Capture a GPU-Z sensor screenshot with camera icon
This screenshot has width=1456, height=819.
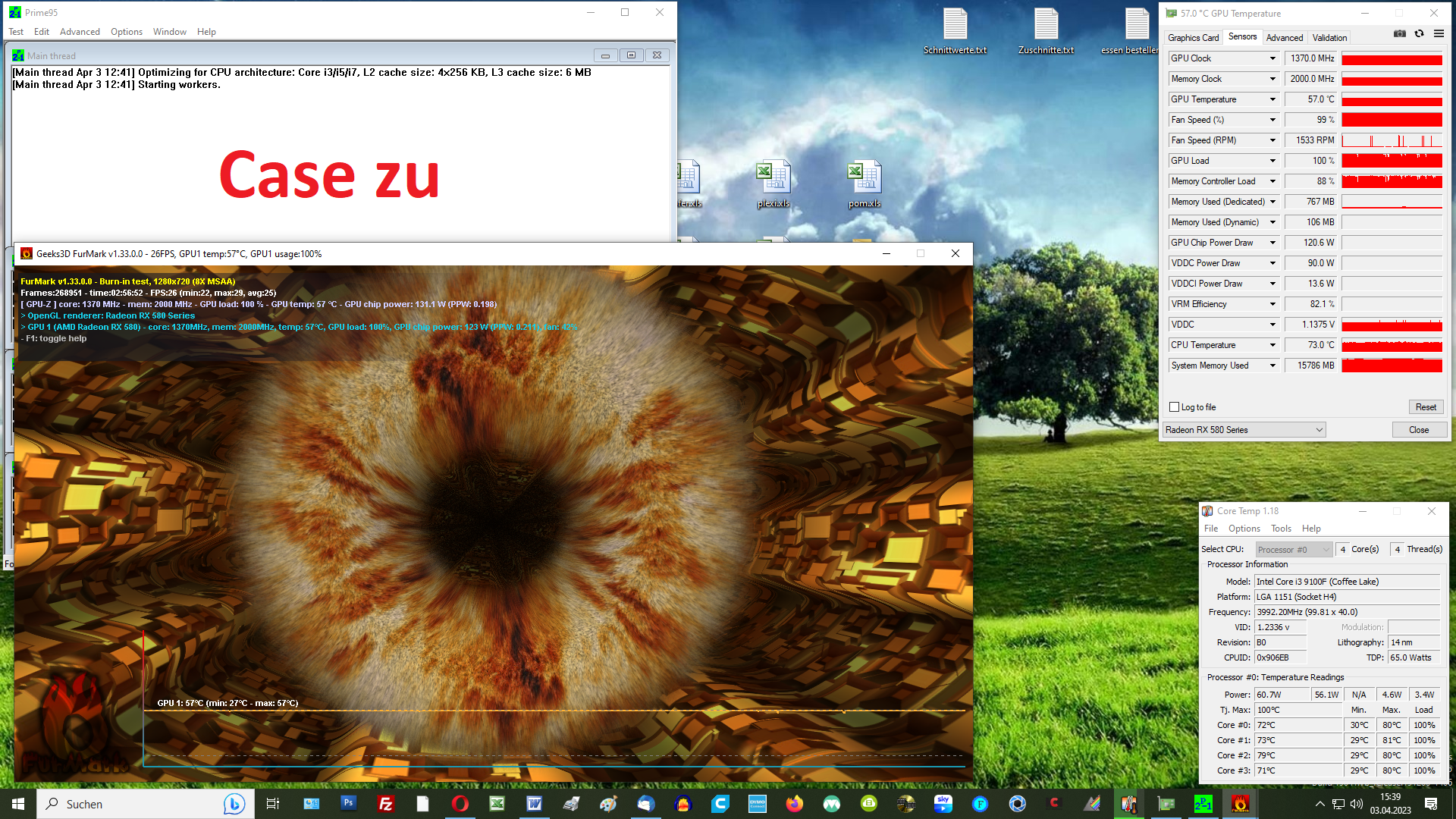click(1398, 33)
